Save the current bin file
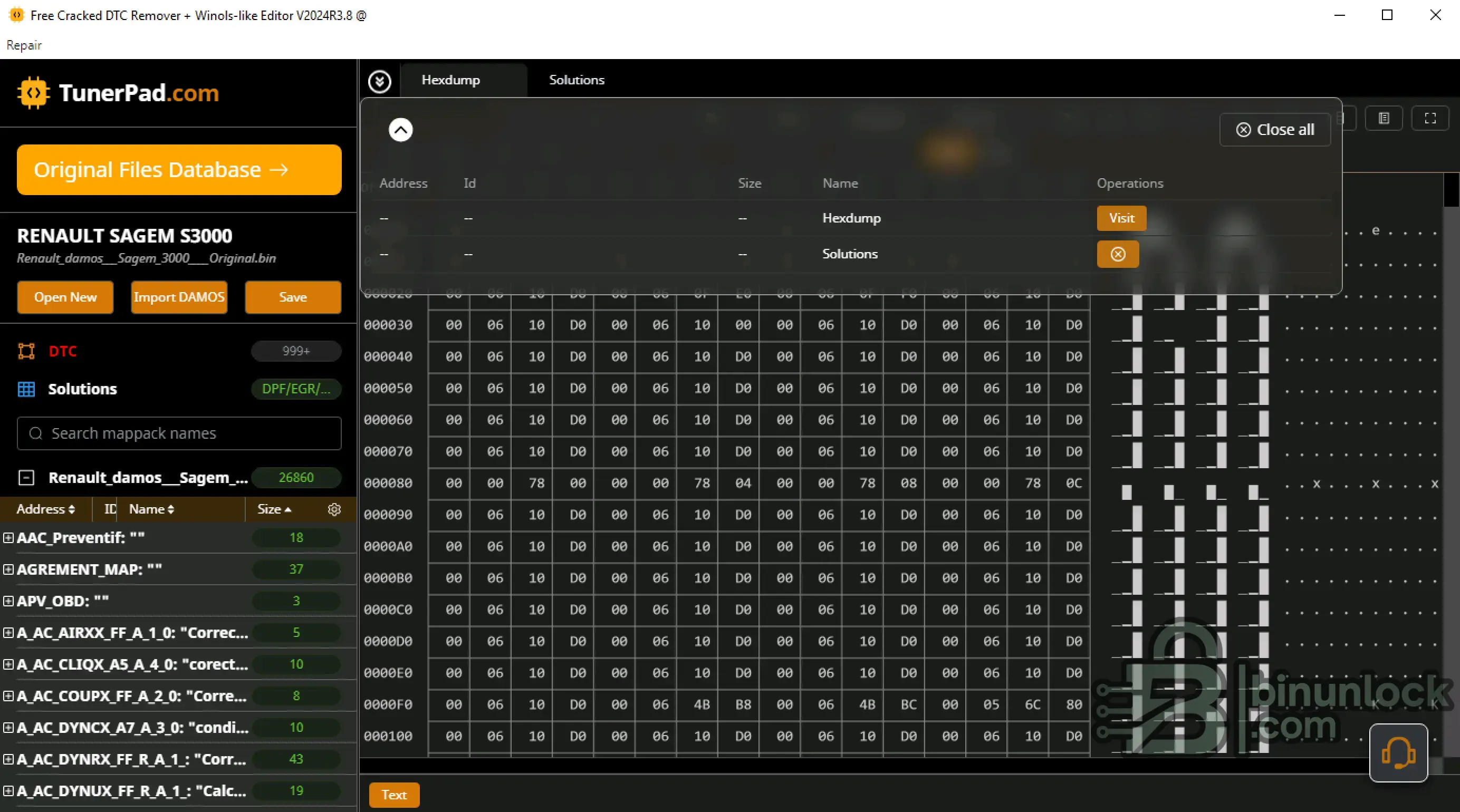1460x812 pixels. click(293, 297)
